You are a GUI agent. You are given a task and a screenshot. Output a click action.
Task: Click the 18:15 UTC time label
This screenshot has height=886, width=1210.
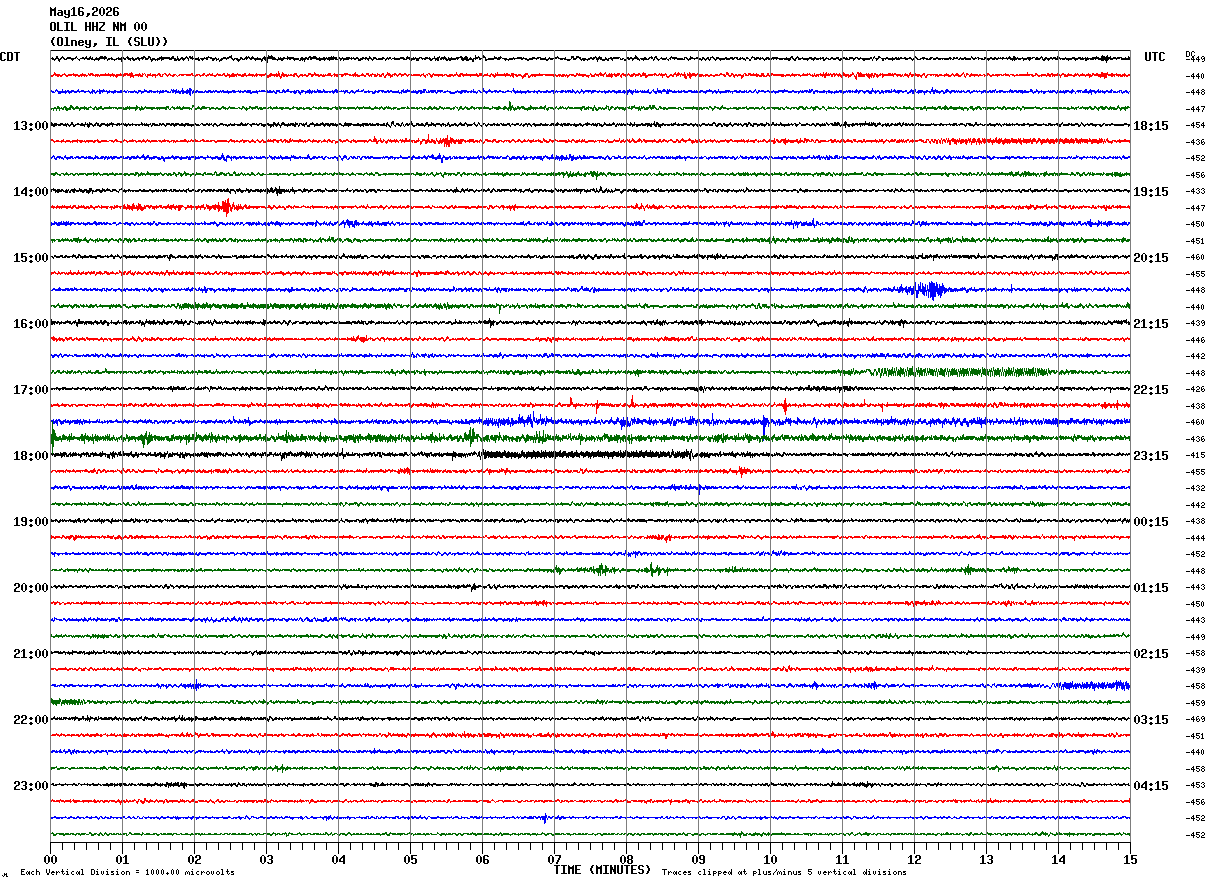click(x=1151, y=126)
